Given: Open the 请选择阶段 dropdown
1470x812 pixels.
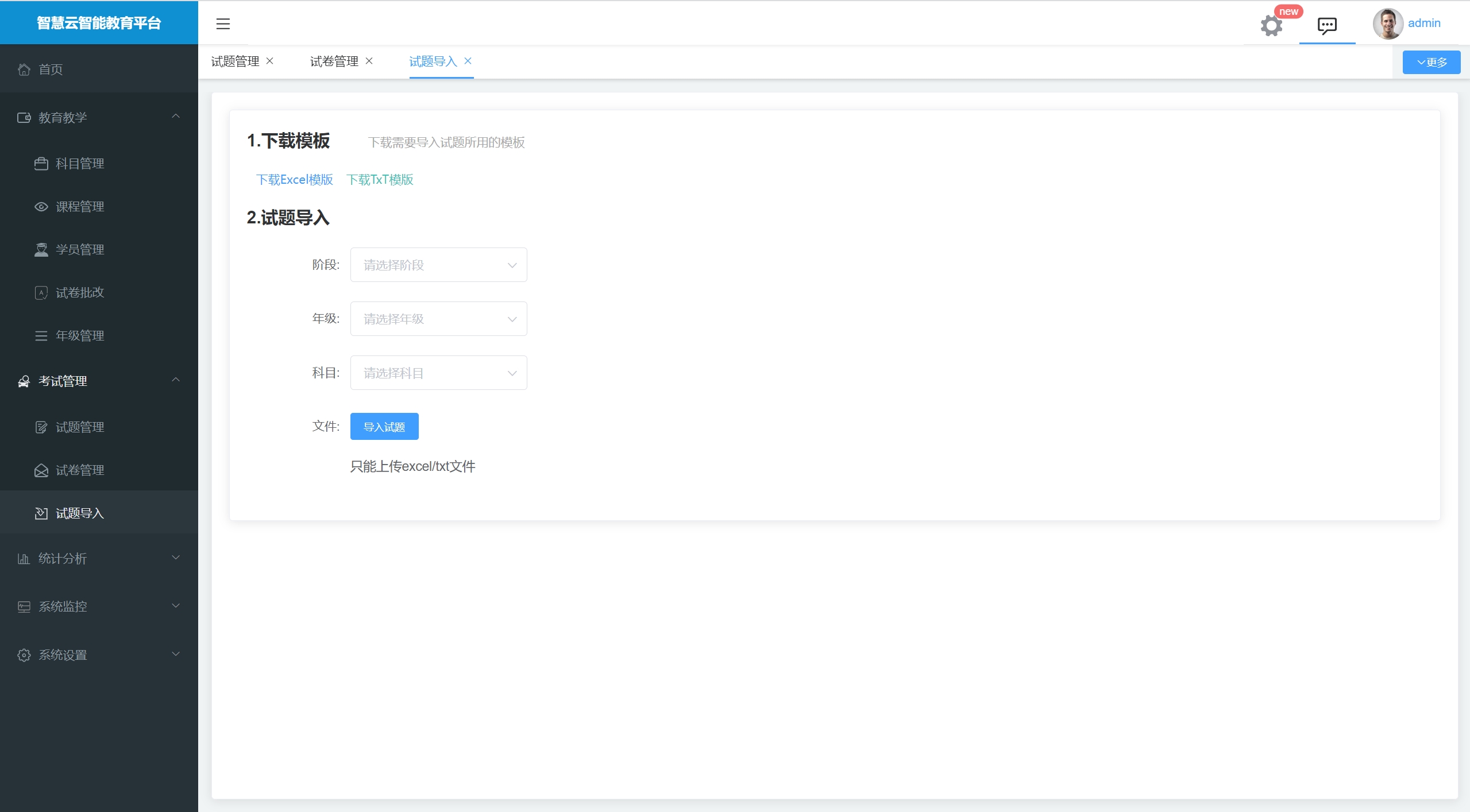Looking at the screenshot, I should pyautogui.click(x=438, y=265).
